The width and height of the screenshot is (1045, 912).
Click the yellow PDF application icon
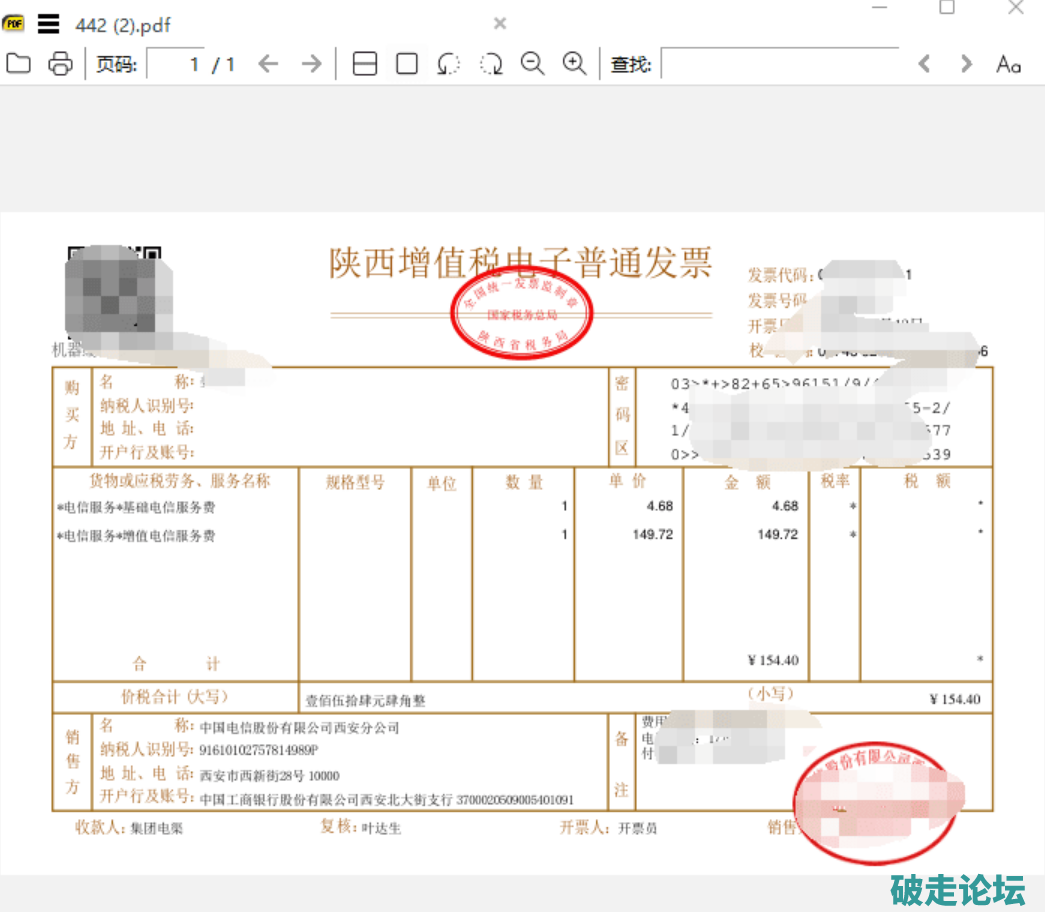pyautogui.click(x=14, y=24)
